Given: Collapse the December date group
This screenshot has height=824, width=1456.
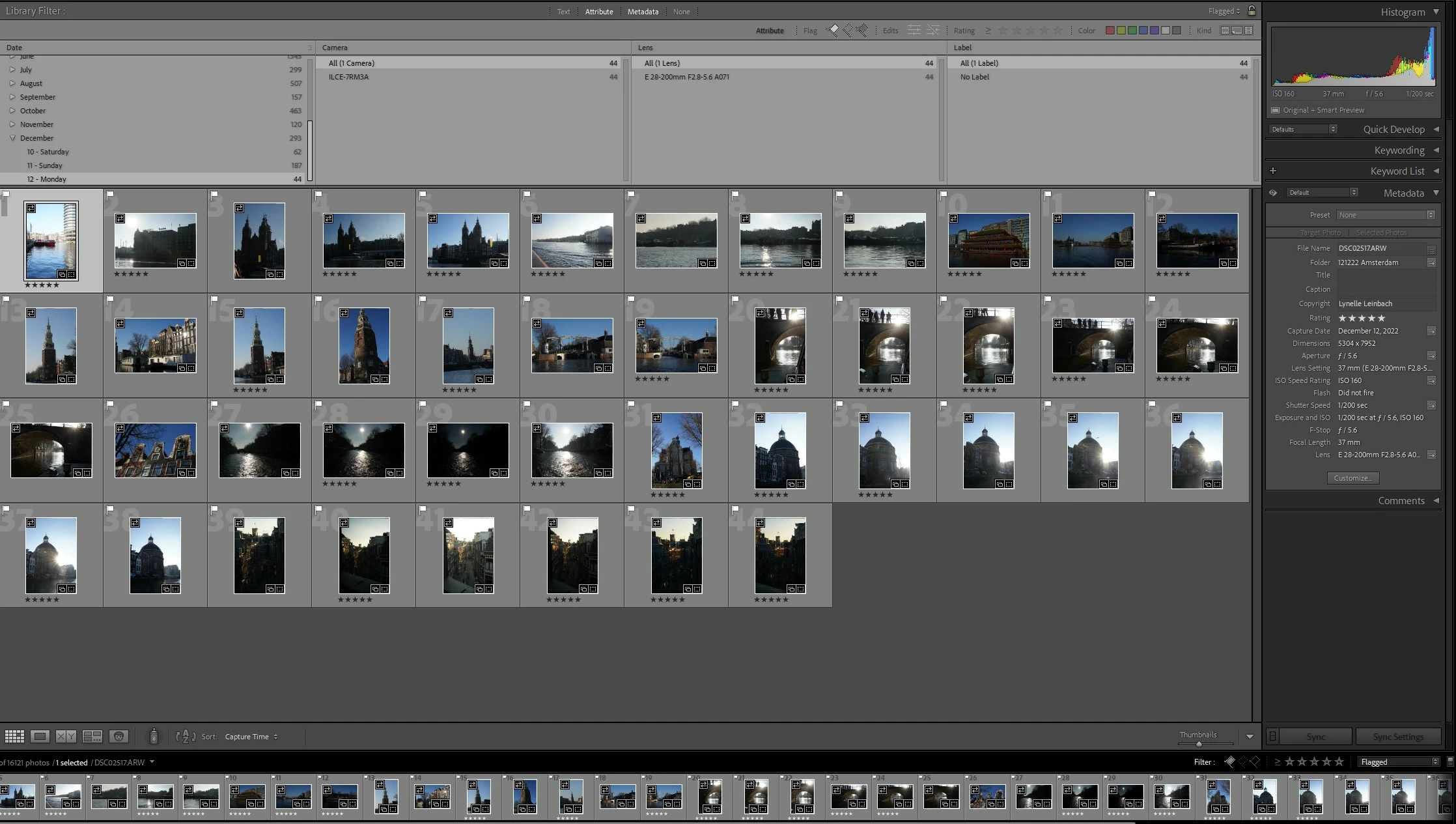Looking at the screenshot, I should [x=12, y=138].
